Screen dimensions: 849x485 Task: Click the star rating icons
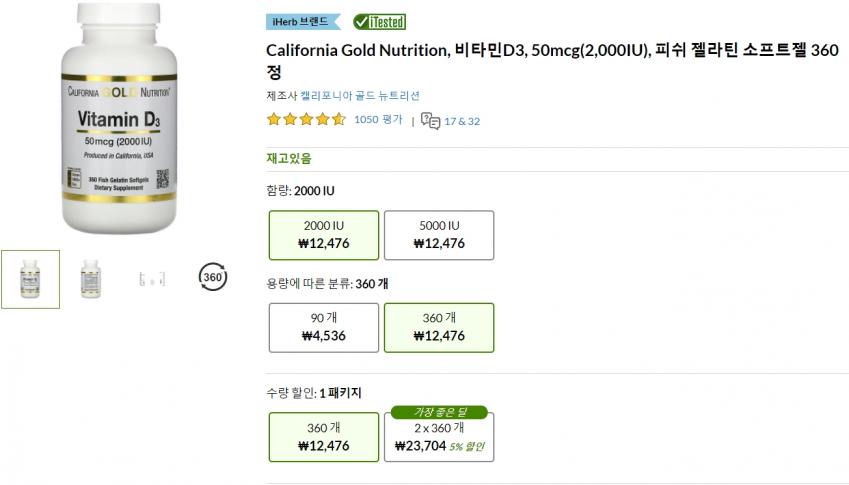click(306, 120)
